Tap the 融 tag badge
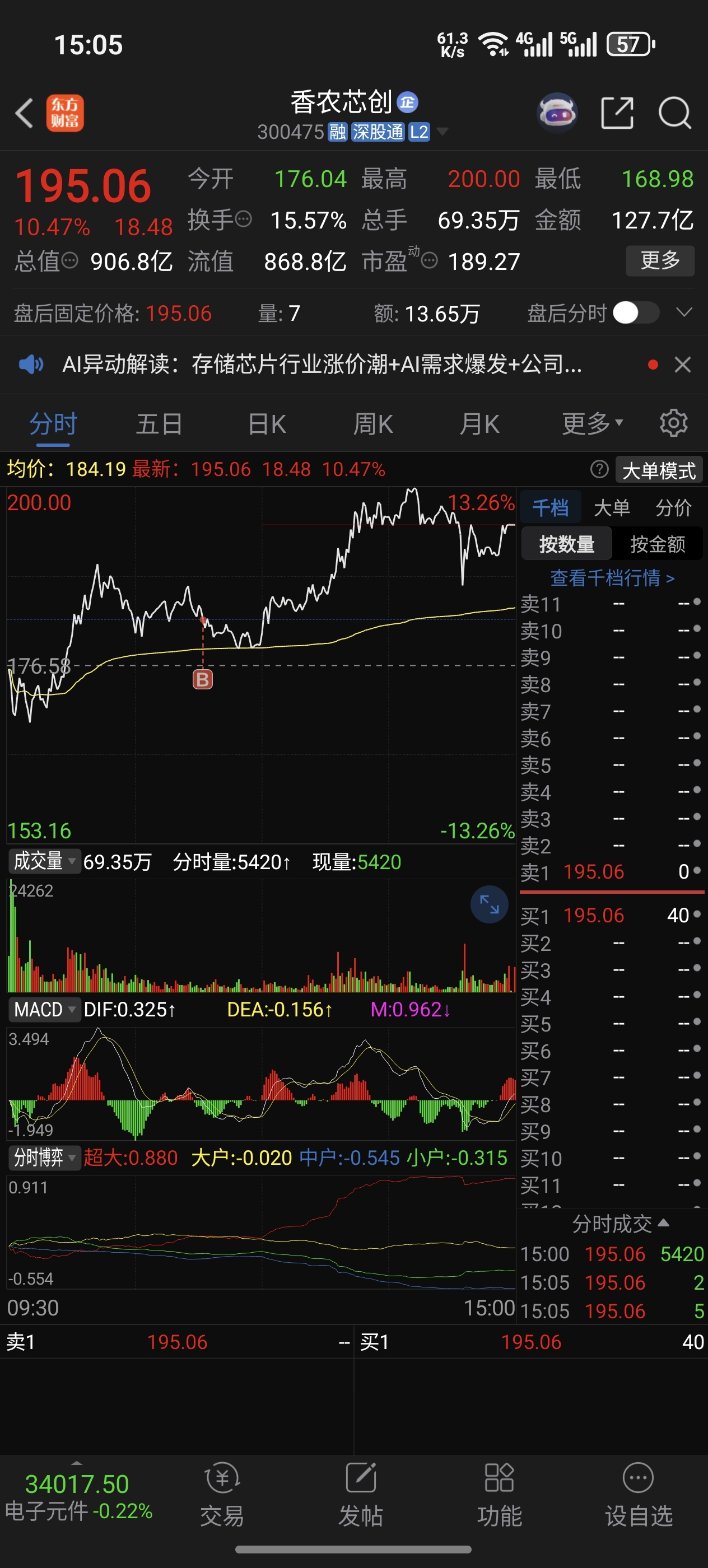 338,132
